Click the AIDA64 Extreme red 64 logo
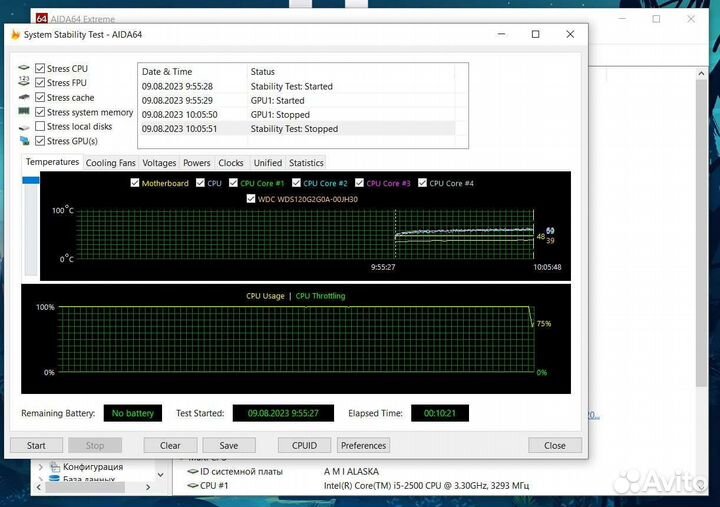720x507 pixels. (x=41, y=18)
